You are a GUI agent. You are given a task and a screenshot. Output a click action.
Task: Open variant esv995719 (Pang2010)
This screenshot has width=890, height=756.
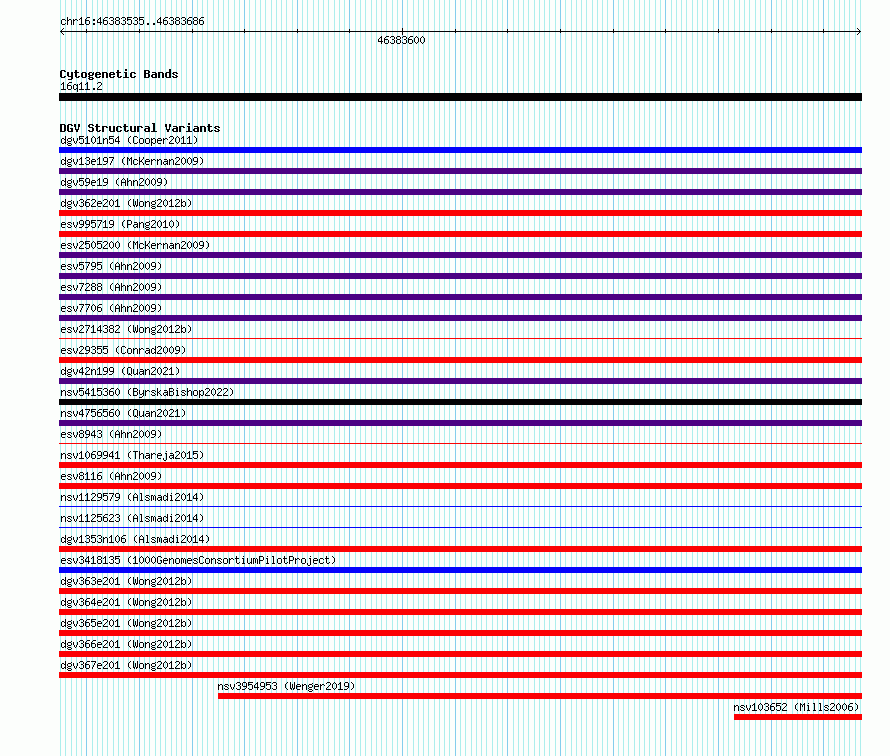click(120, 224)
